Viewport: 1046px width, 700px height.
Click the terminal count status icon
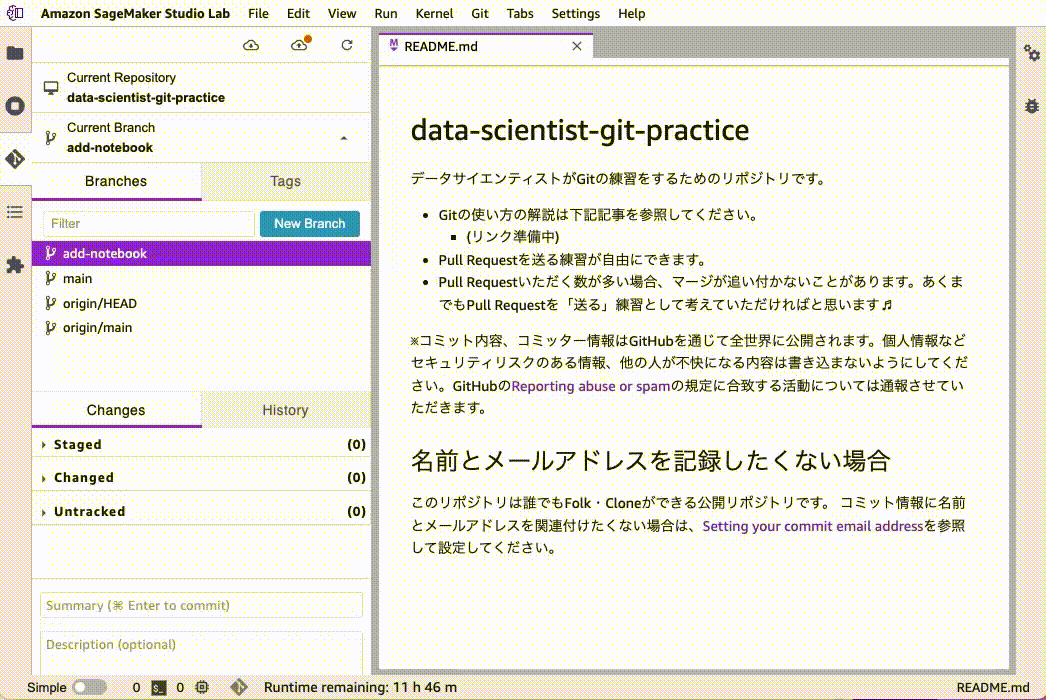coord(159,687)
